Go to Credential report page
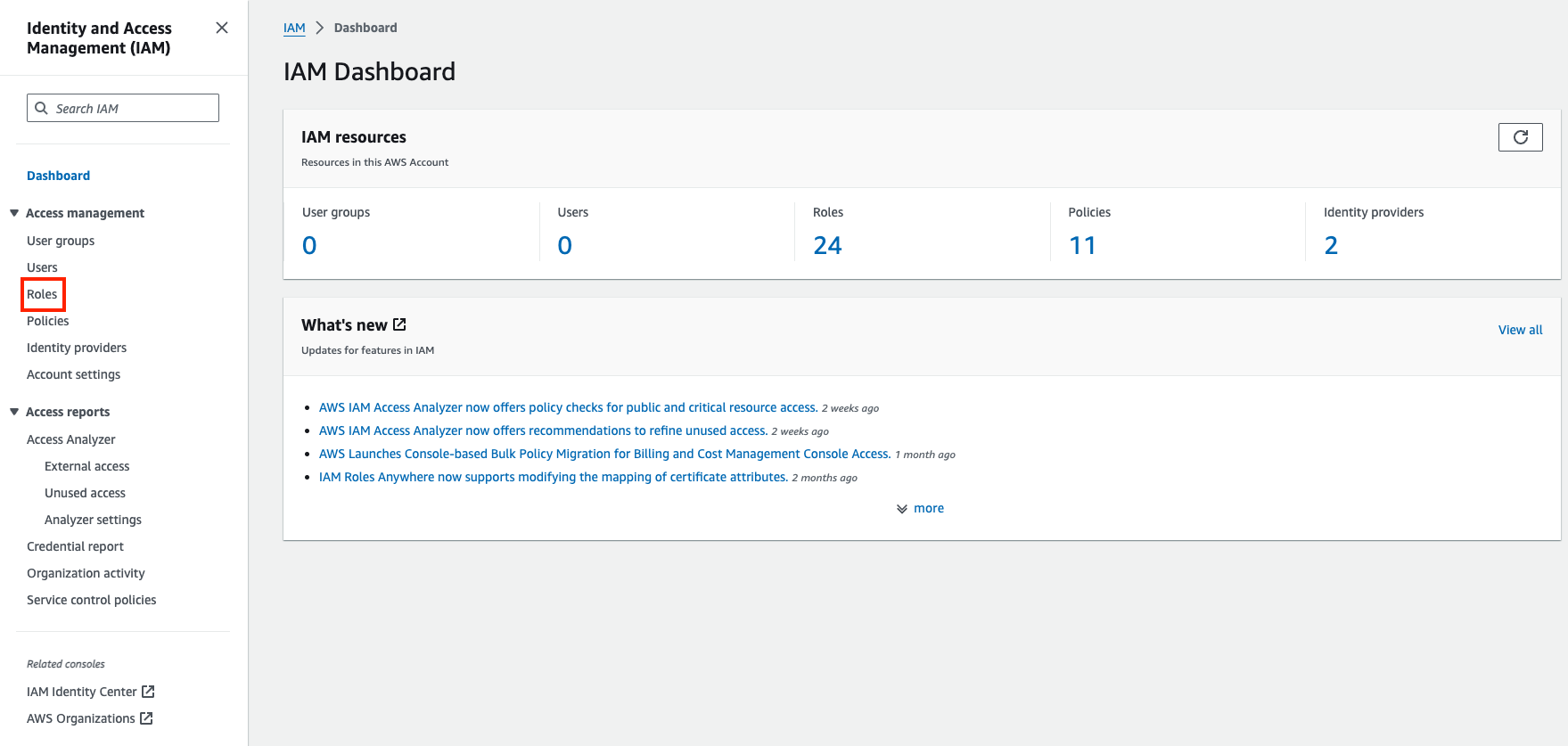 point(75,546)
